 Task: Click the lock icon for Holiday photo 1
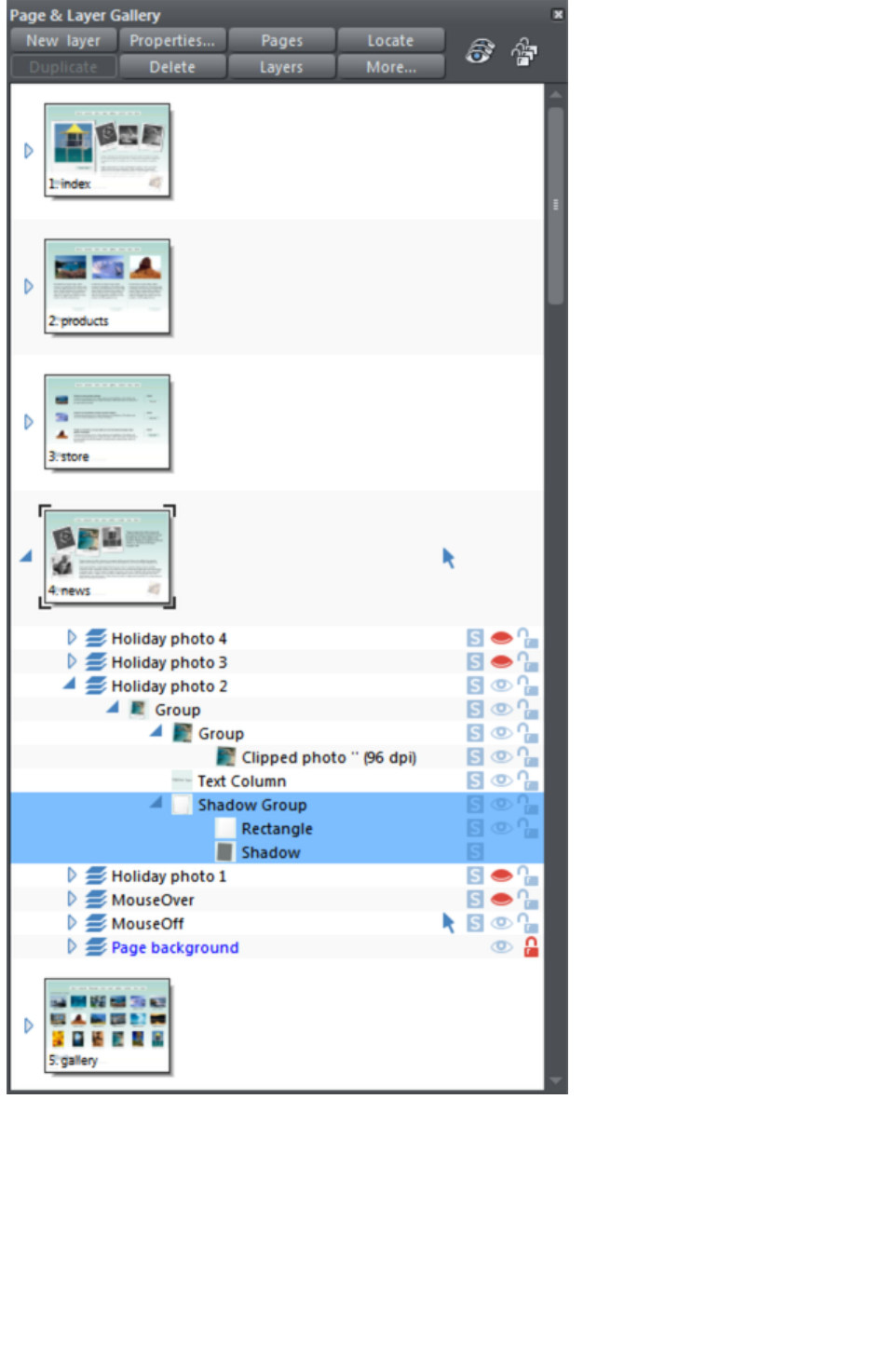(x=528, y=875)
